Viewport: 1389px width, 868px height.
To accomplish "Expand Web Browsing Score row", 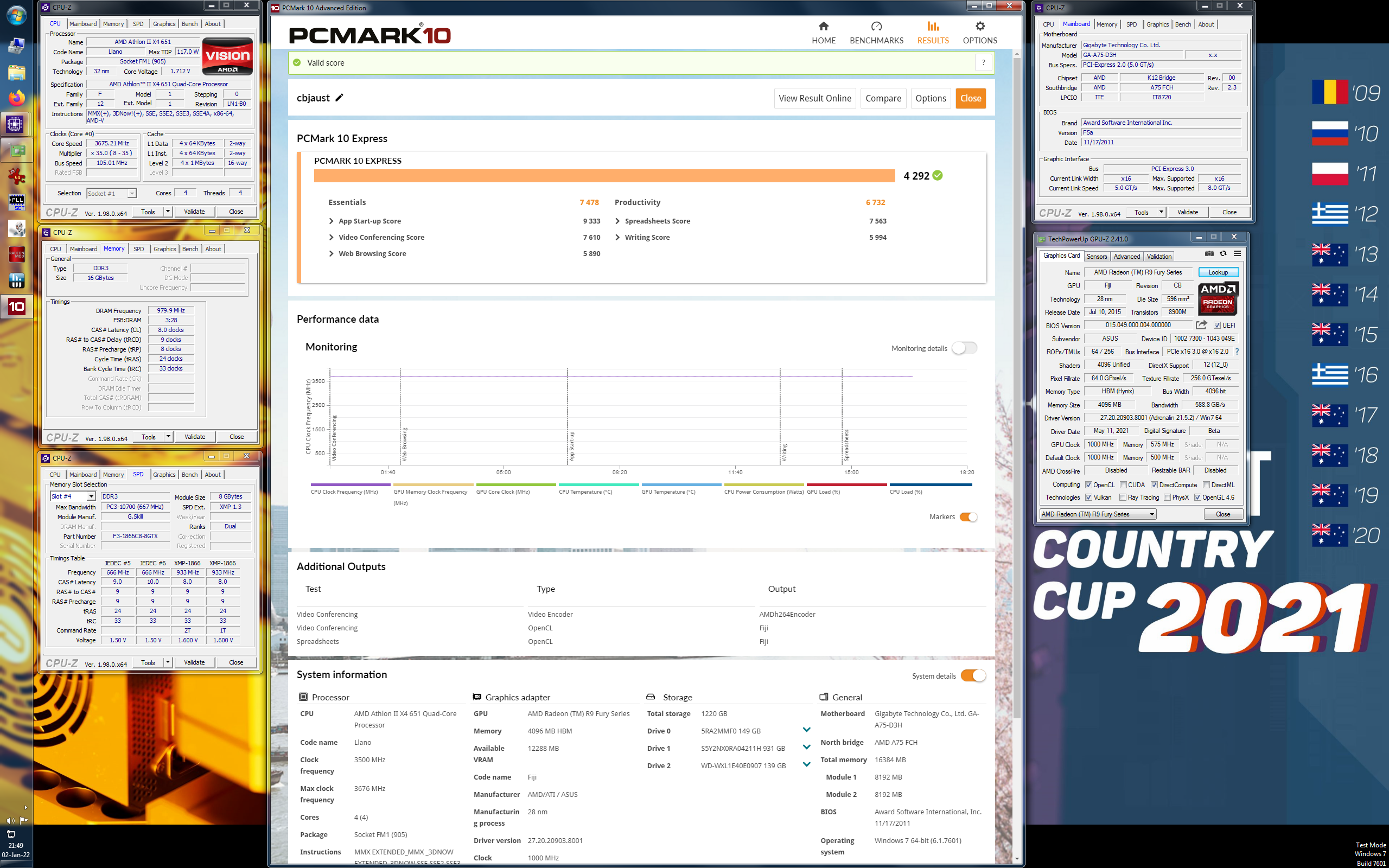I will tap(331, 253).
